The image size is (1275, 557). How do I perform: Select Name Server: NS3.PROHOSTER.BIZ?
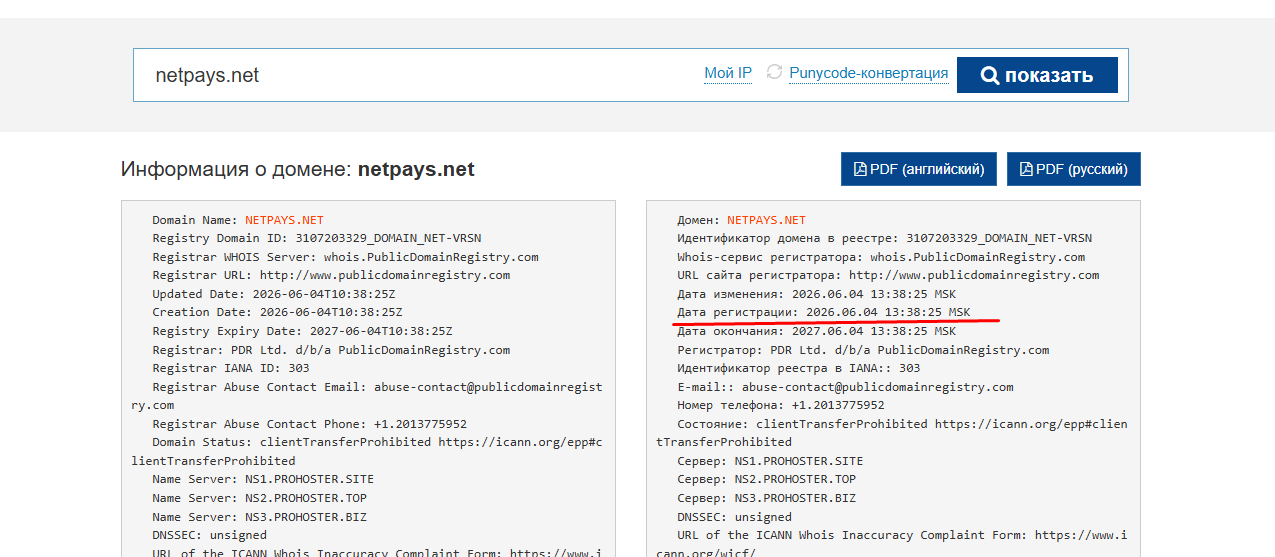[x=259, y=516]
